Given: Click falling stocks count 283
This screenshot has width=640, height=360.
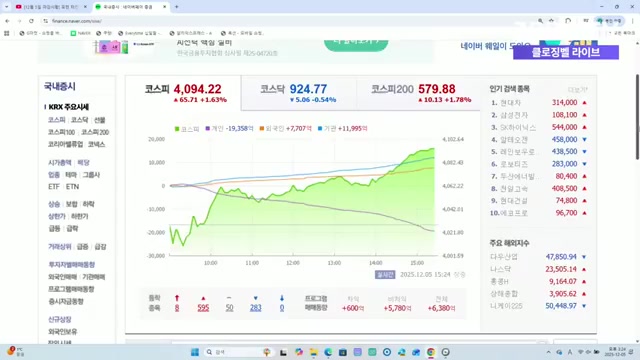Looking at the screenshot, I should pyautogui.click(x=256, y=308).
